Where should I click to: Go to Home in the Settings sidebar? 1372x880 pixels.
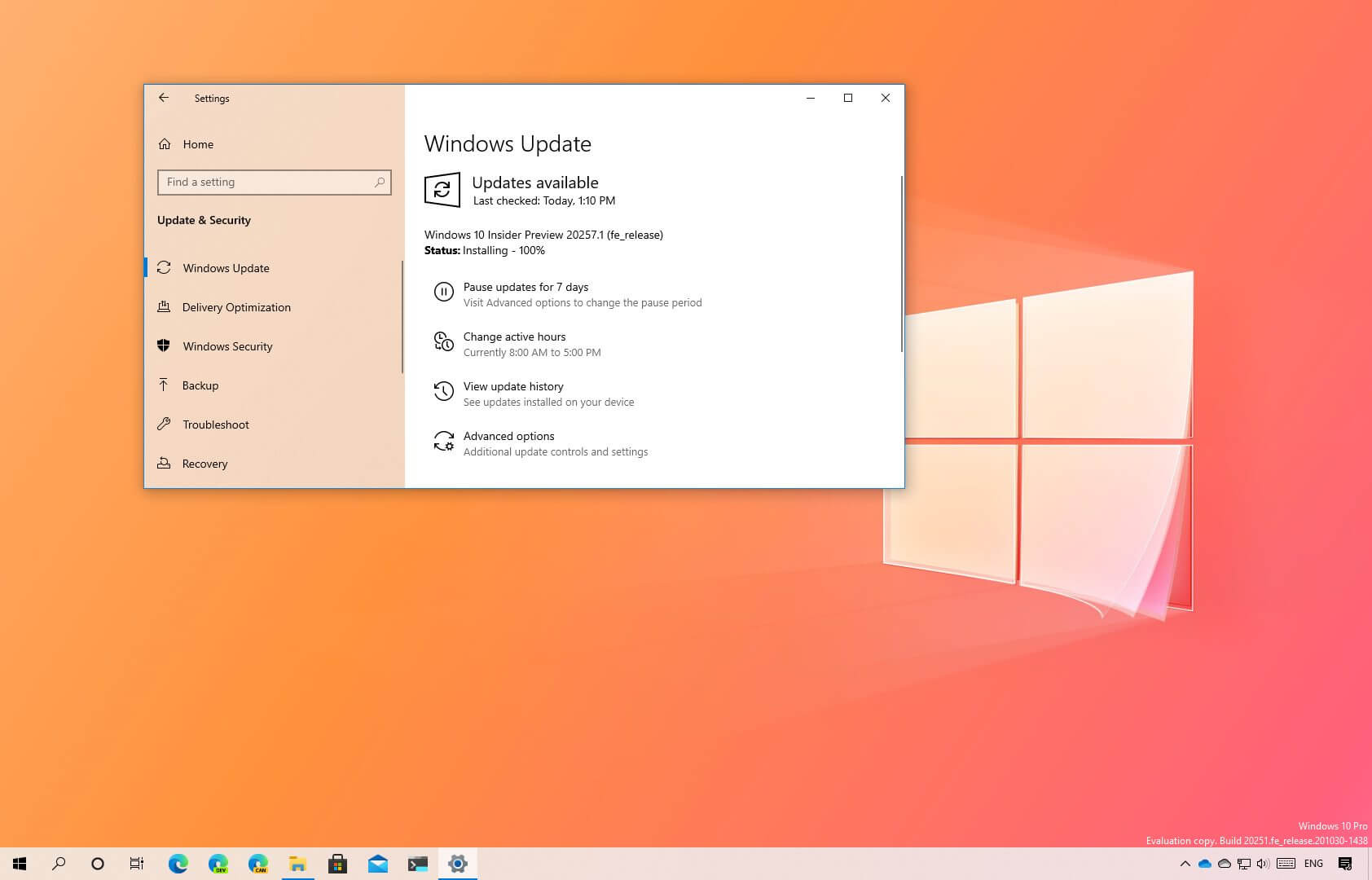[x=198, y=144]
